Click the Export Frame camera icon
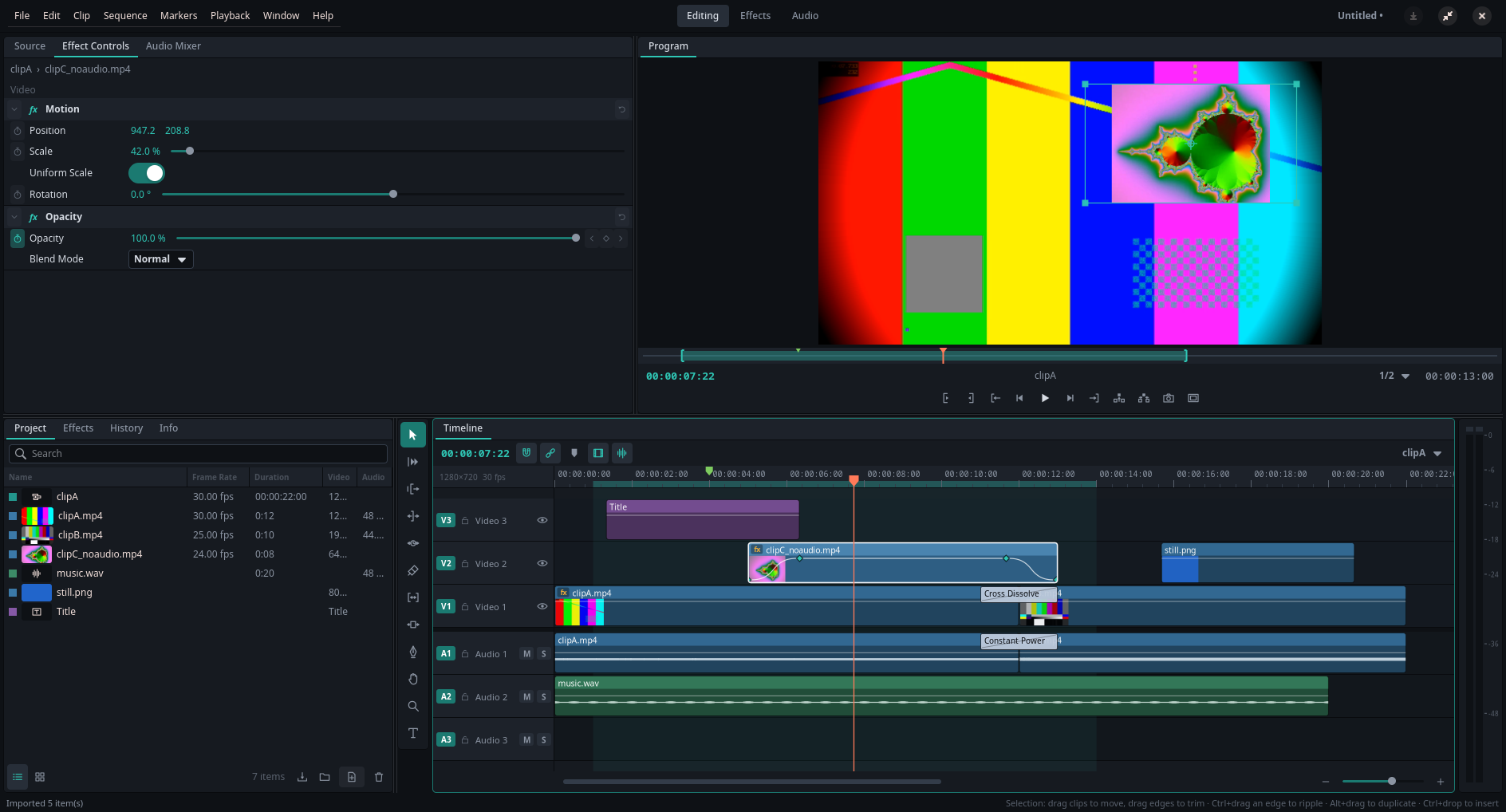Screen dimensions: 1506x812 pyautogui.click(x=1169, y=398)
